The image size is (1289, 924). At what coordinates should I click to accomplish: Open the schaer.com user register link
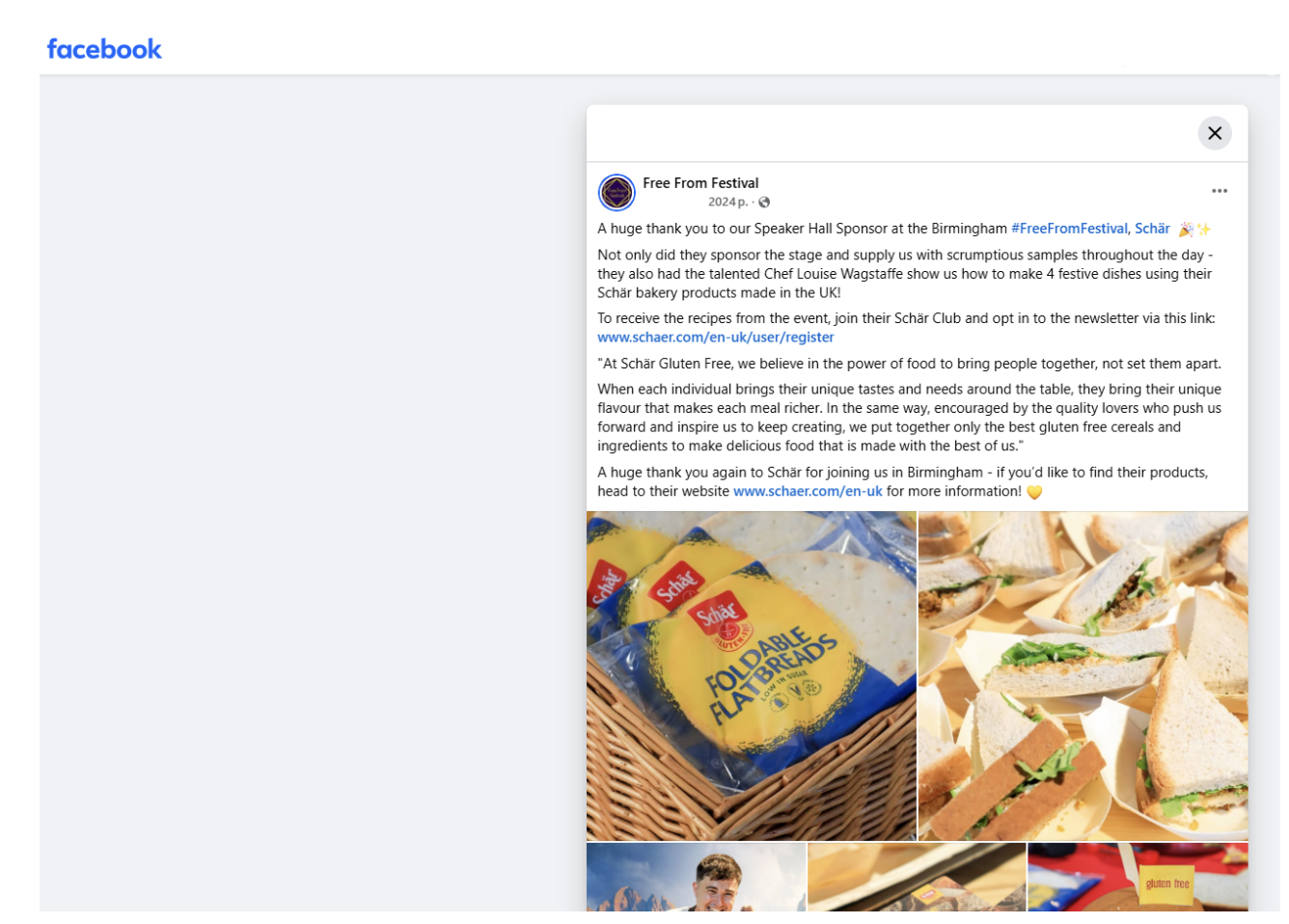pos(716,338)
